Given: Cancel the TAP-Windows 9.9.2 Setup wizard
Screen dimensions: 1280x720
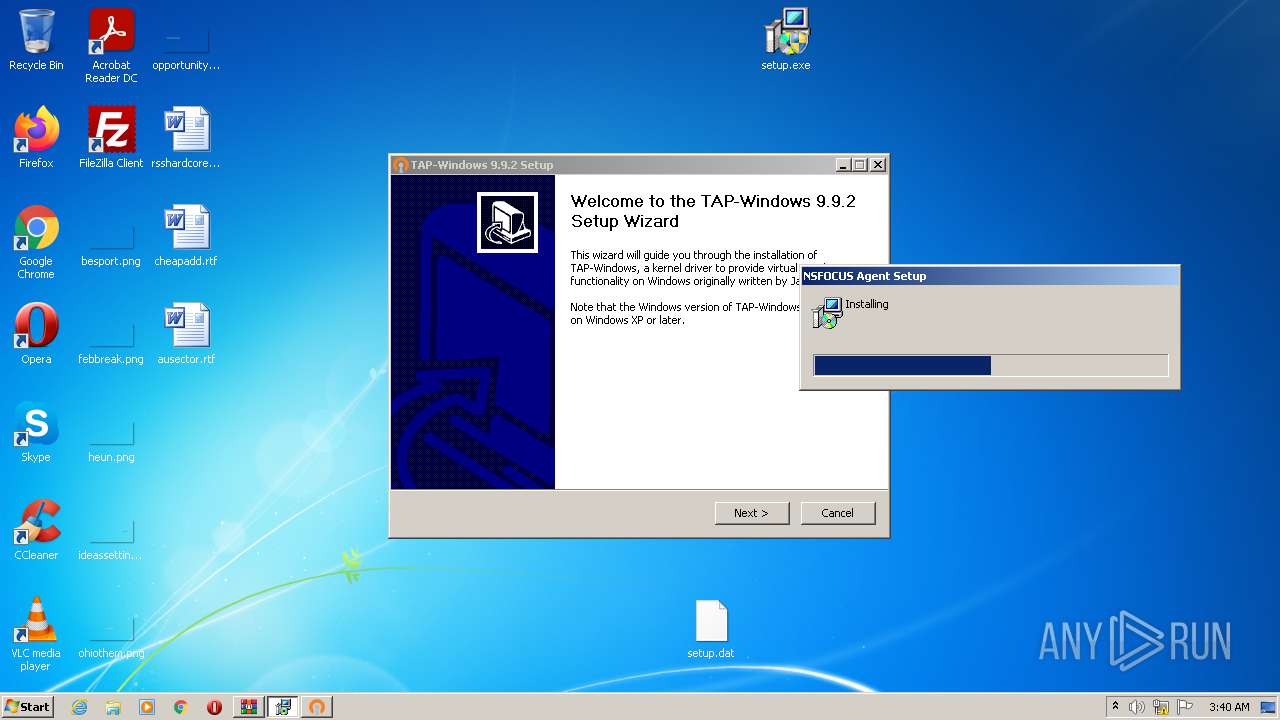Looking at the screenshot, I should (838, 513).
